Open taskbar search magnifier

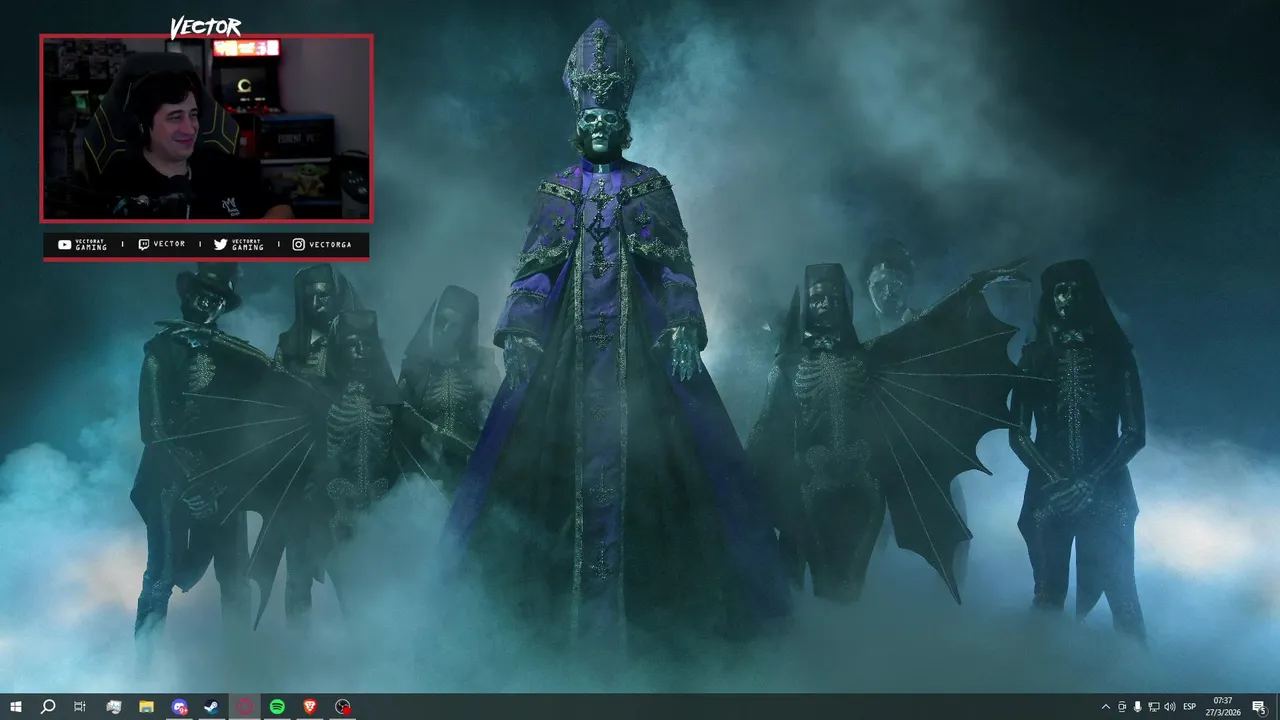[x=47, y=707]
